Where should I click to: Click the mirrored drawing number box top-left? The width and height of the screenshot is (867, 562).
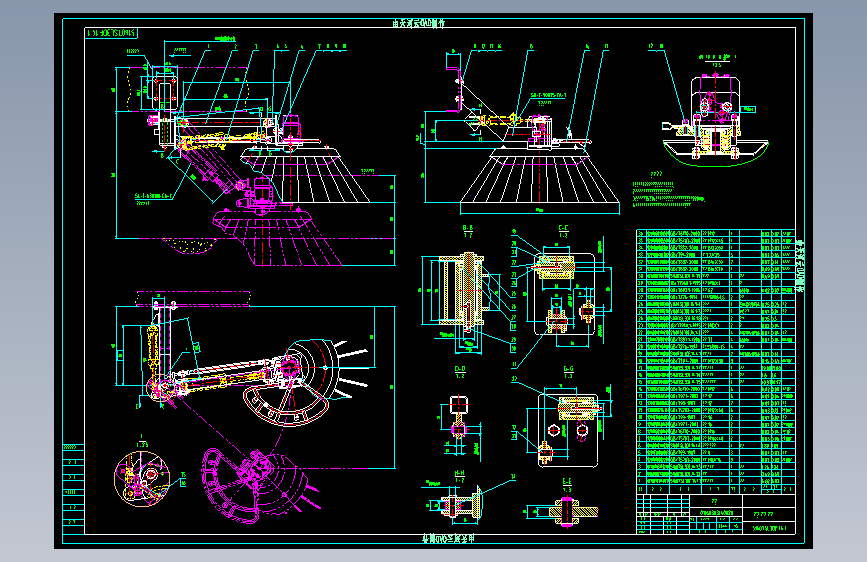tap(111, 33)
